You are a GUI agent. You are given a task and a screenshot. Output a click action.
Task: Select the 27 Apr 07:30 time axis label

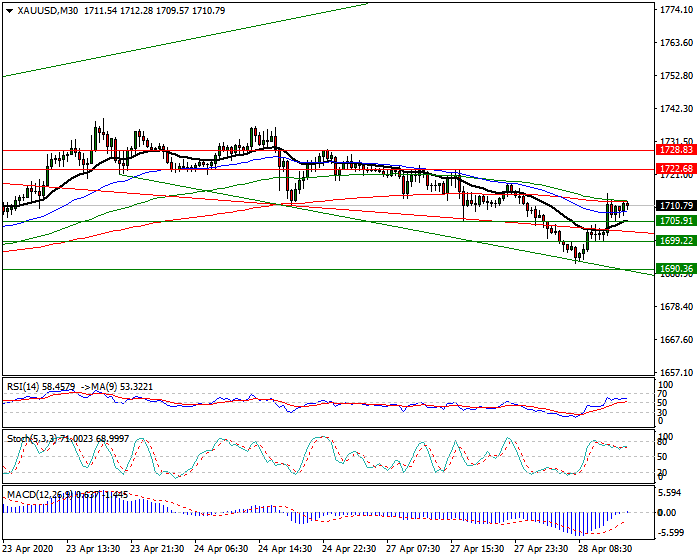point(413,549)
